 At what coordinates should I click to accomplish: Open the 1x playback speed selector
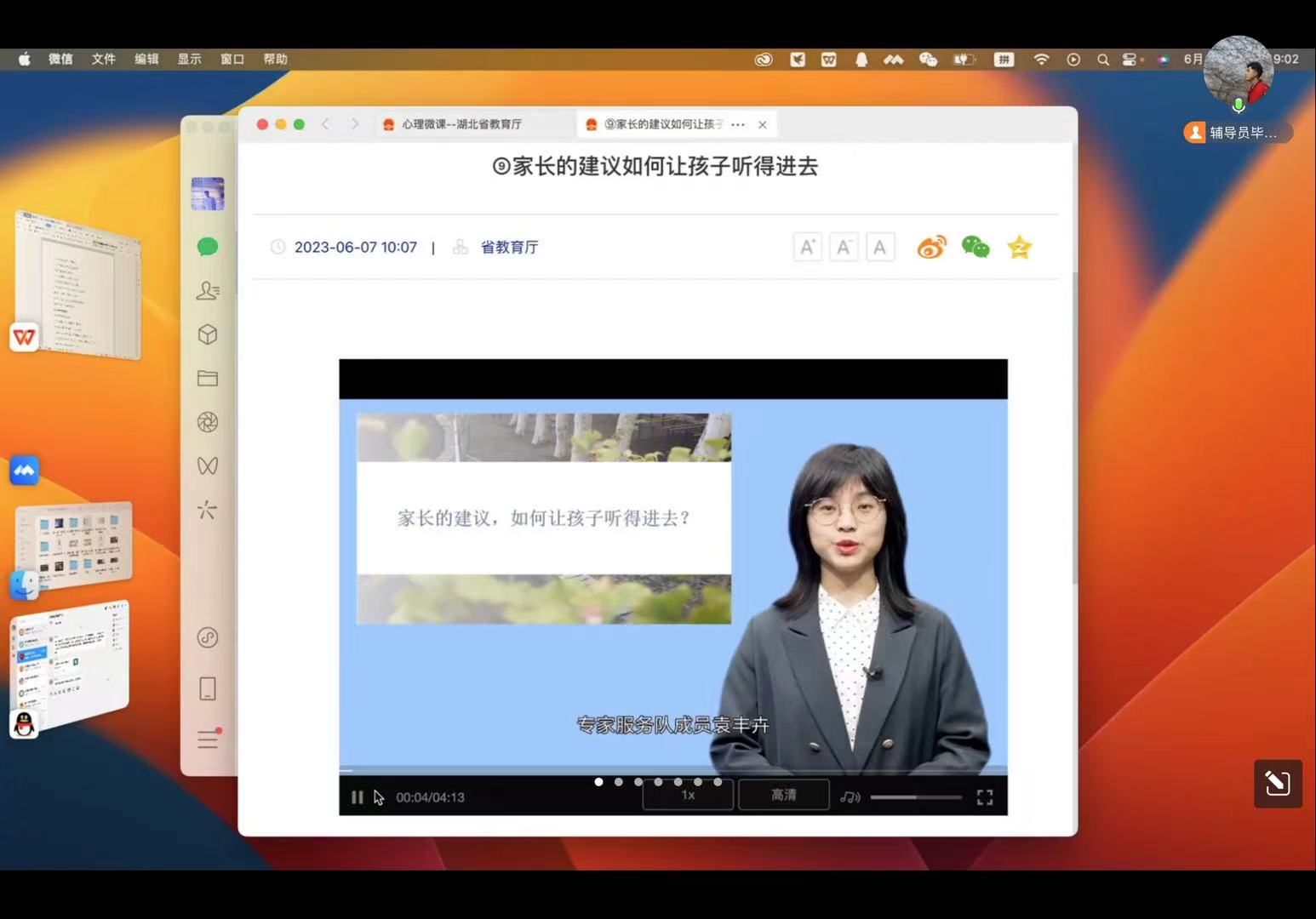688,795
